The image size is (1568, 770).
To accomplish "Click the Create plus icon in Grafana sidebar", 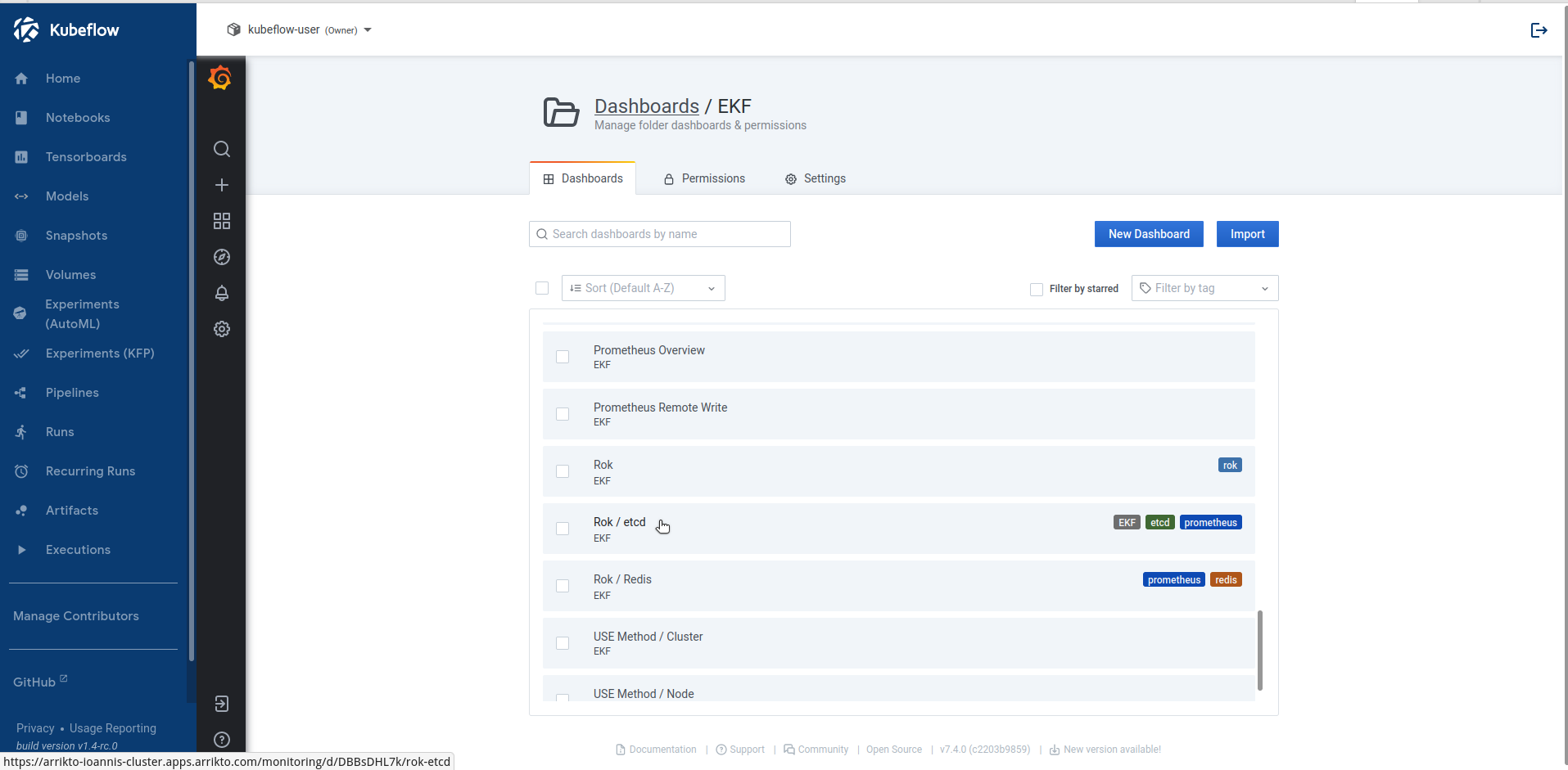I will coord(222,185).
